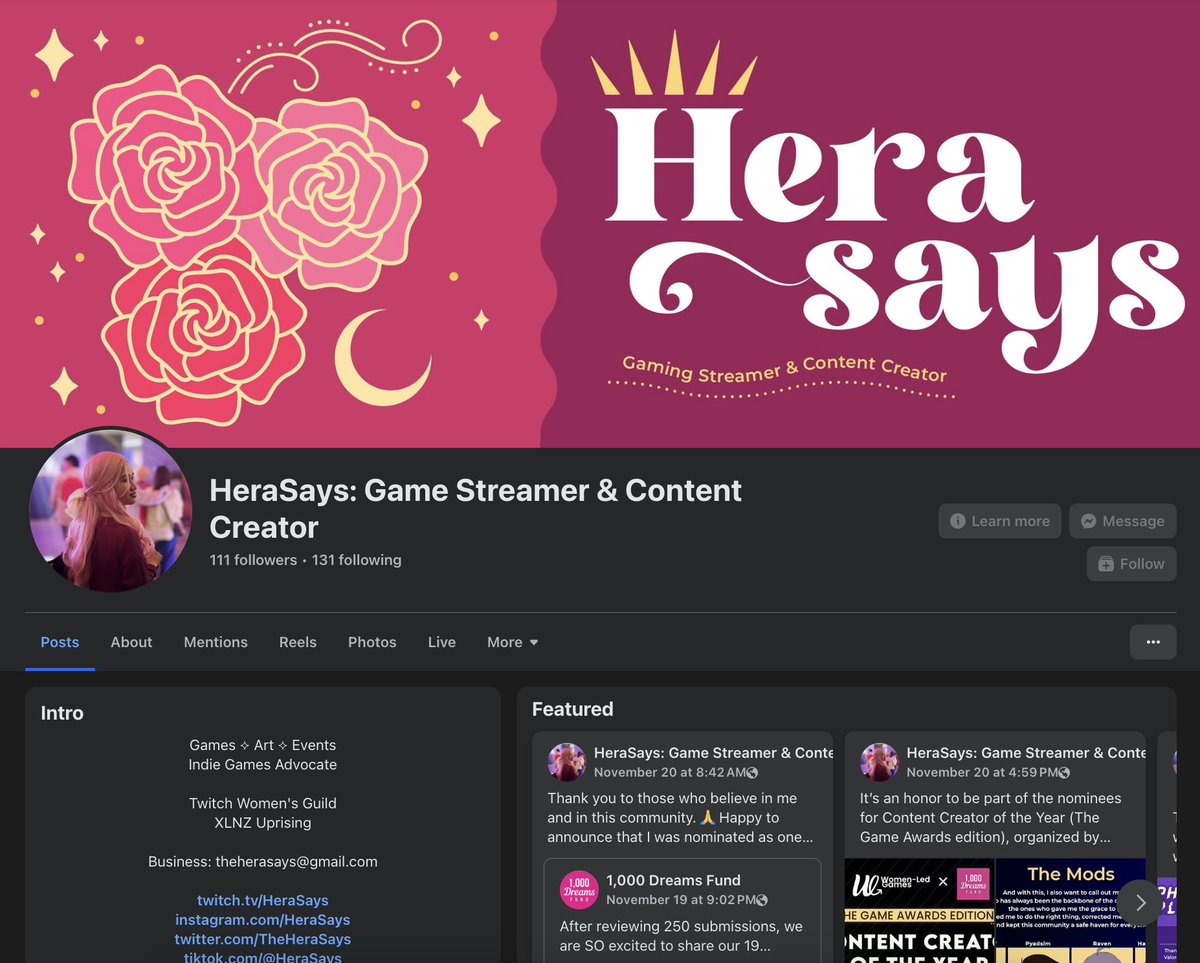The image size is (1200, 963).
Task: Follow the HeraSays page
Action: click(1131, 564)
